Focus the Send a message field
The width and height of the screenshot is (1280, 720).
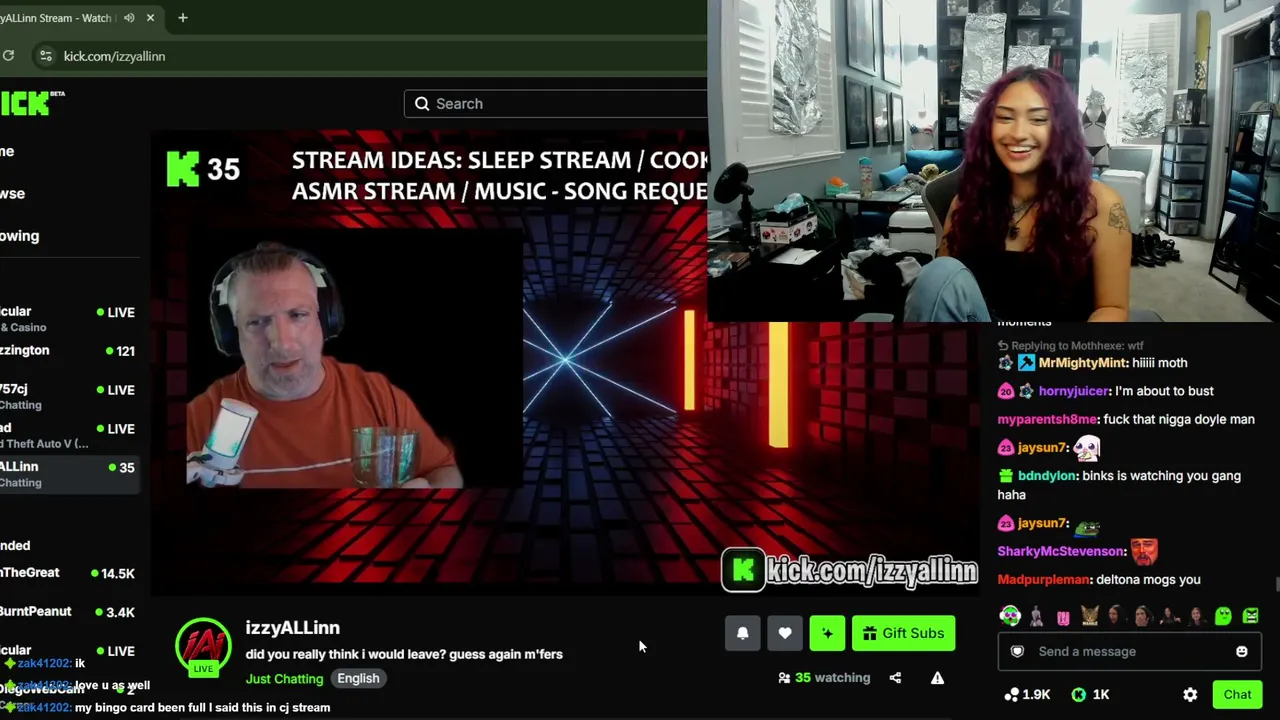tap(1129, 652)
